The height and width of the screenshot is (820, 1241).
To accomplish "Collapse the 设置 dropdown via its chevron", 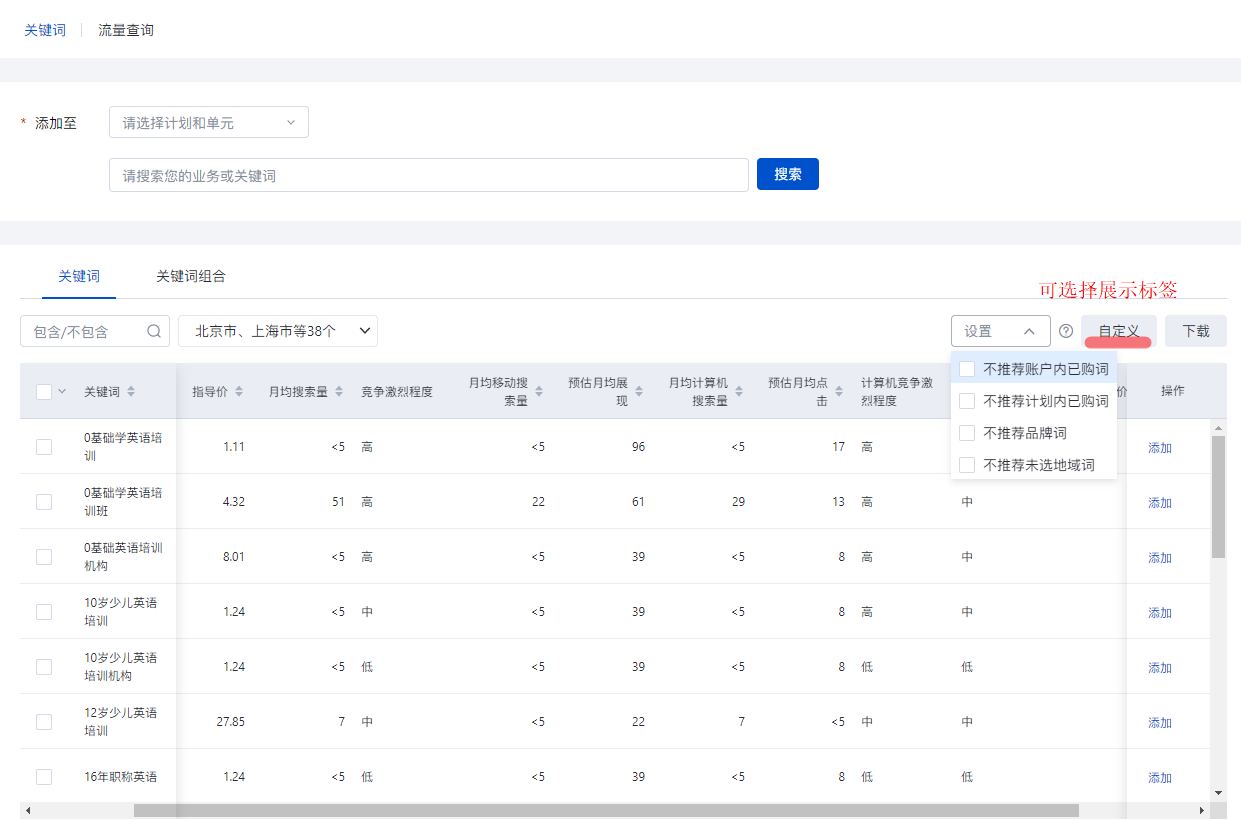I will 1030,331.
